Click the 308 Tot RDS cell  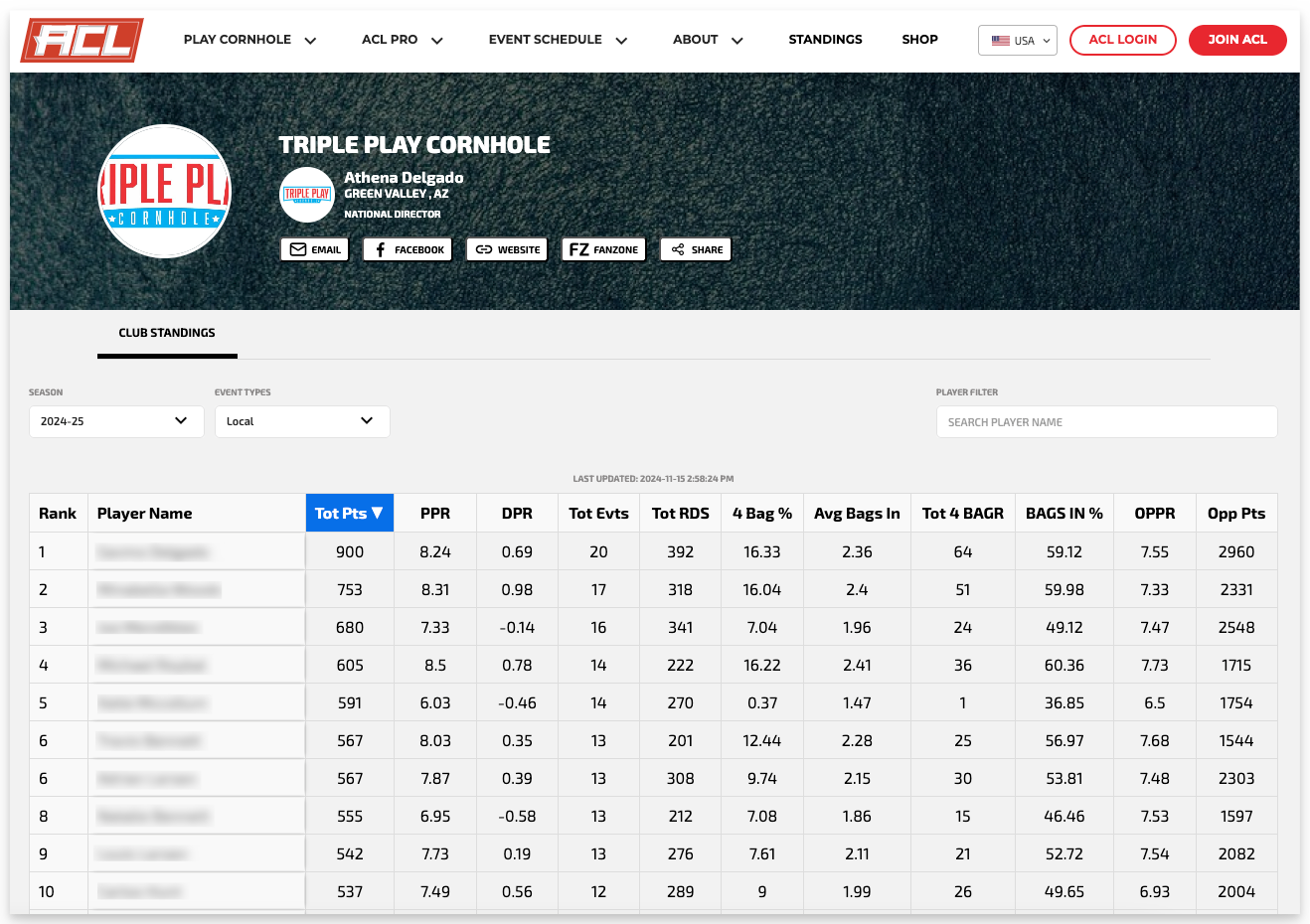pyautogui.click(x=681, y=779)
